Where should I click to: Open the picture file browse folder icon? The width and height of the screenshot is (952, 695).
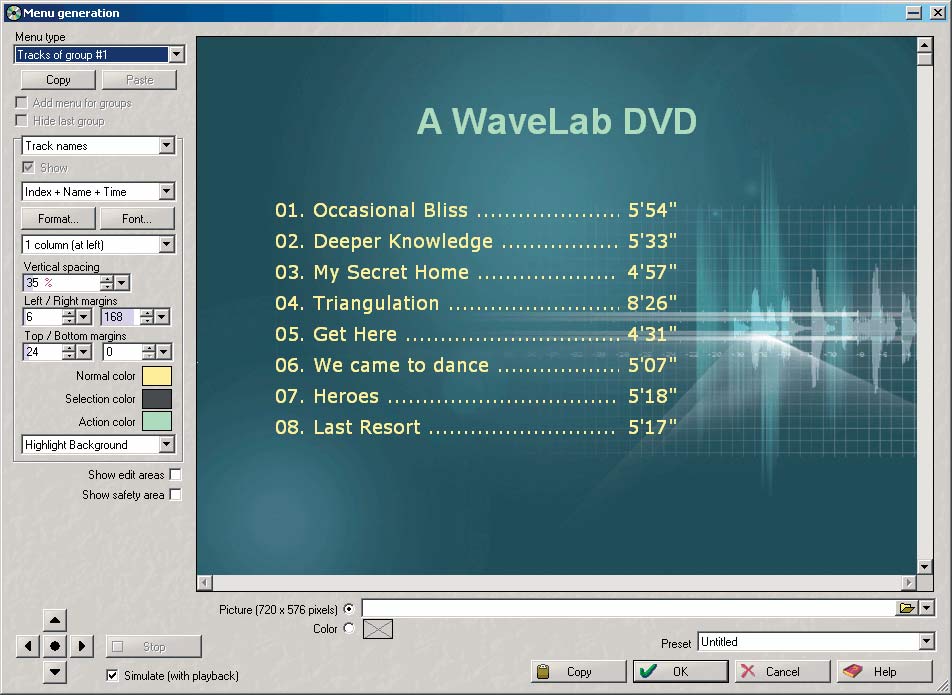[x=906, y=608]
